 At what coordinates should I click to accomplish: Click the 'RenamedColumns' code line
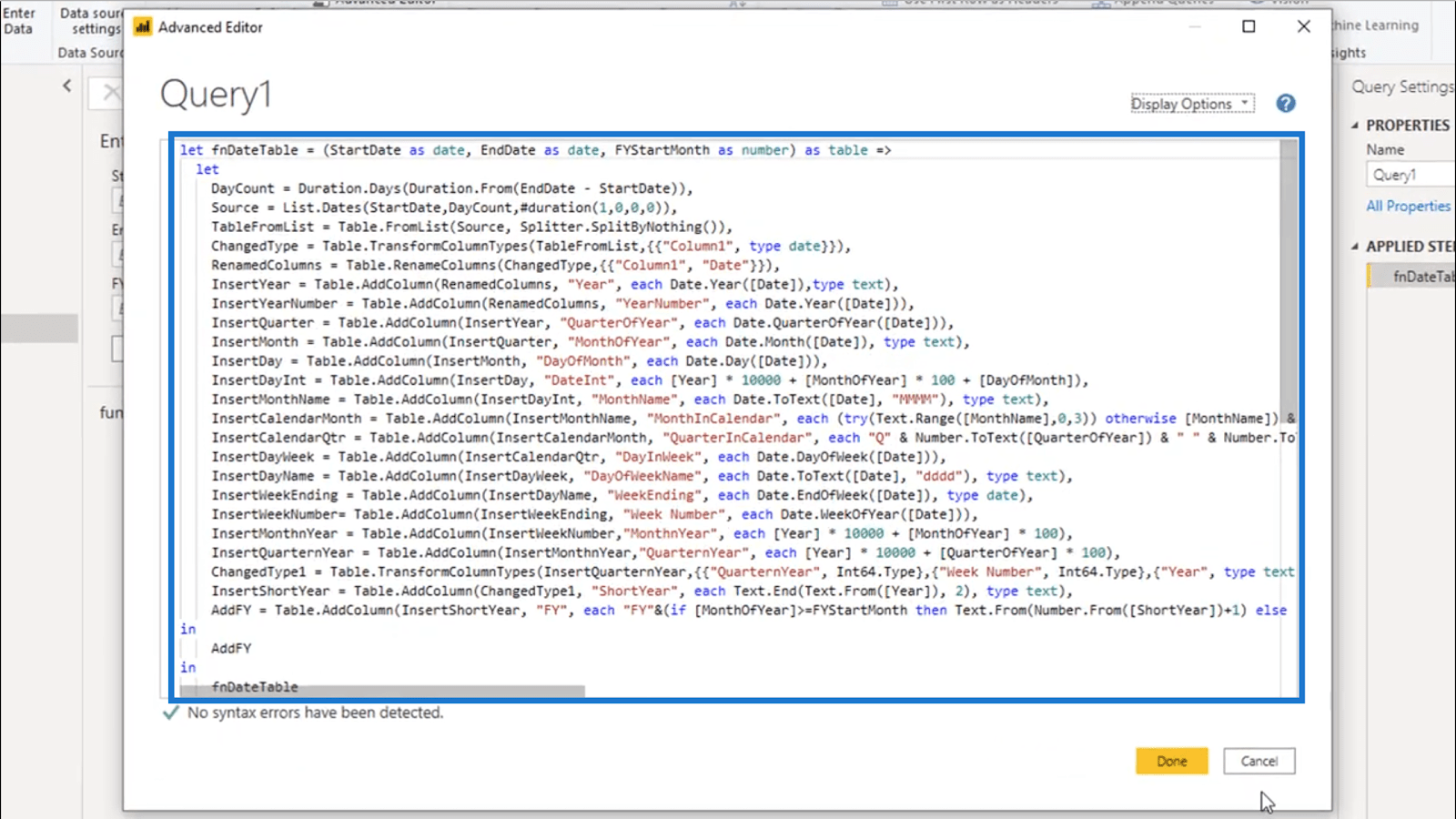pyautogui.click(x=496, y=265)
